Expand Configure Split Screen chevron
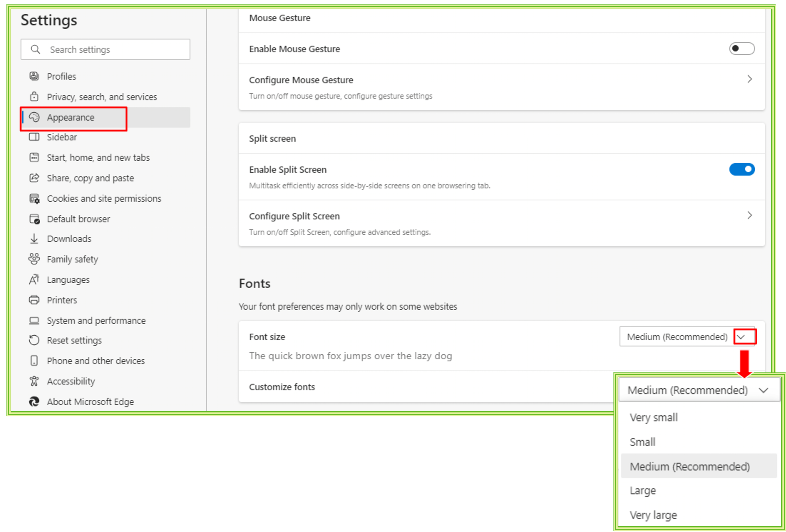Screen dimensions: 786x532 coord(750,216)
